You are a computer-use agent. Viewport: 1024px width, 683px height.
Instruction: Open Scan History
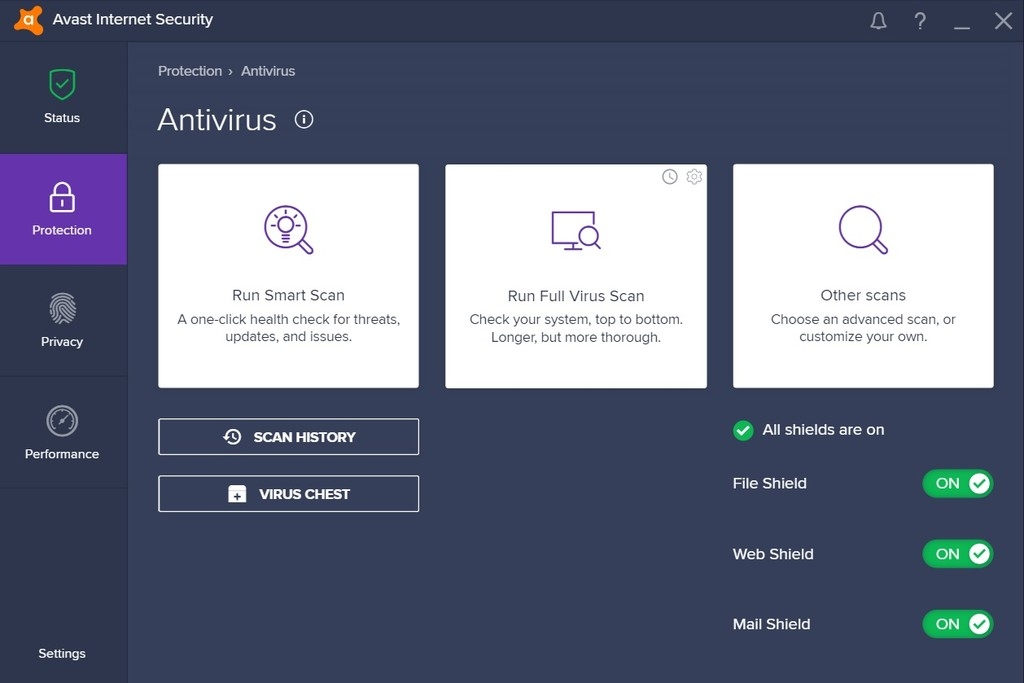[288, 436]
